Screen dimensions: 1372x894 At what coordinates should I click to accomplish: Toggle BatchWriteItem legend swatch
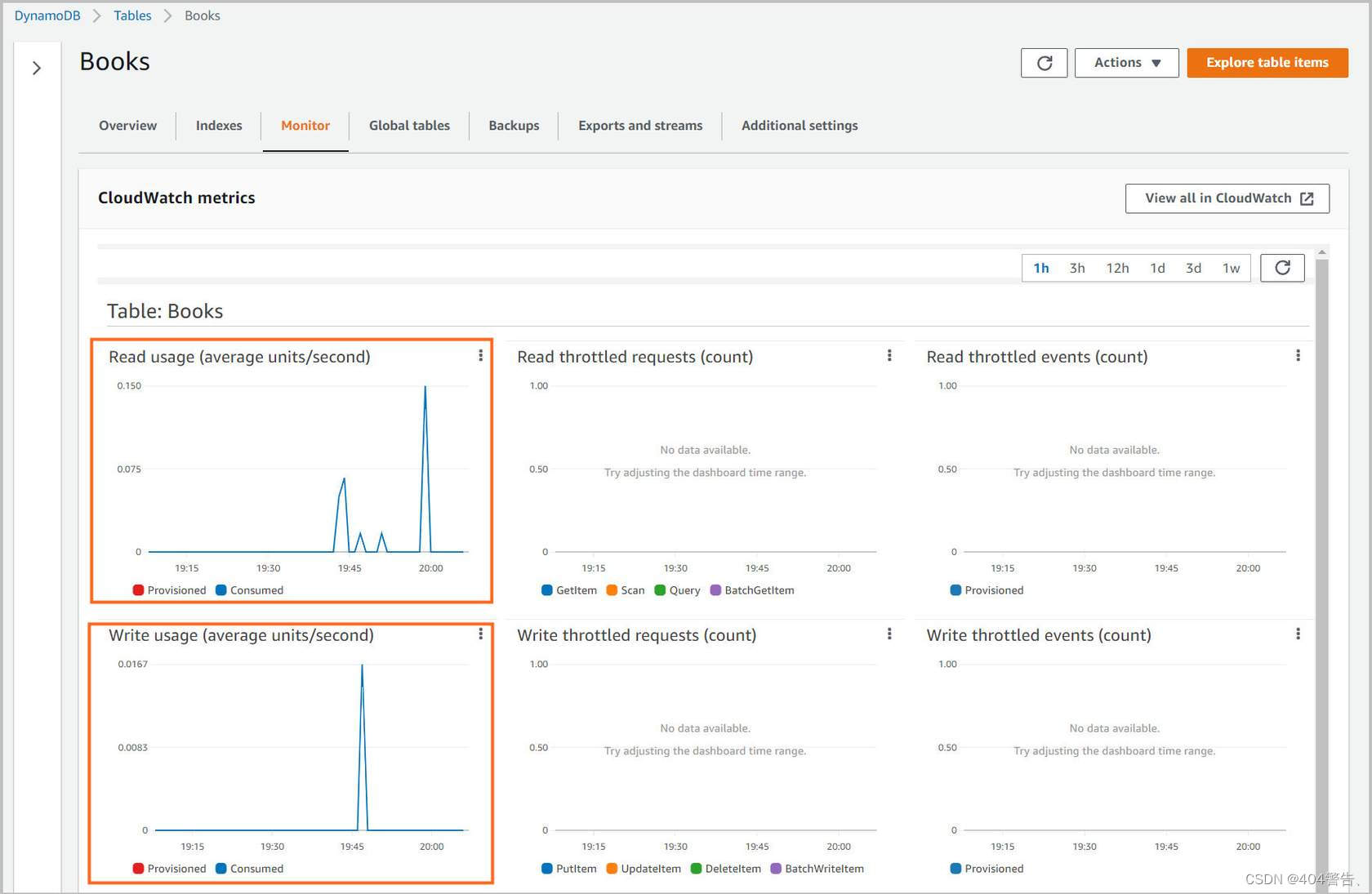pos(776,869)
